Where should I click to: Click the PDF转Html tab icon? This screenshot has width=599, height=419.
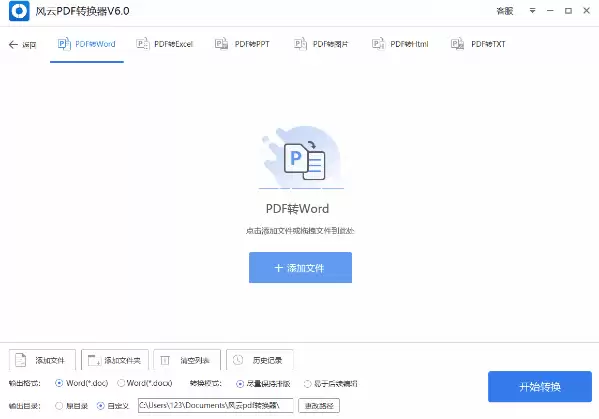pos(378,44)
